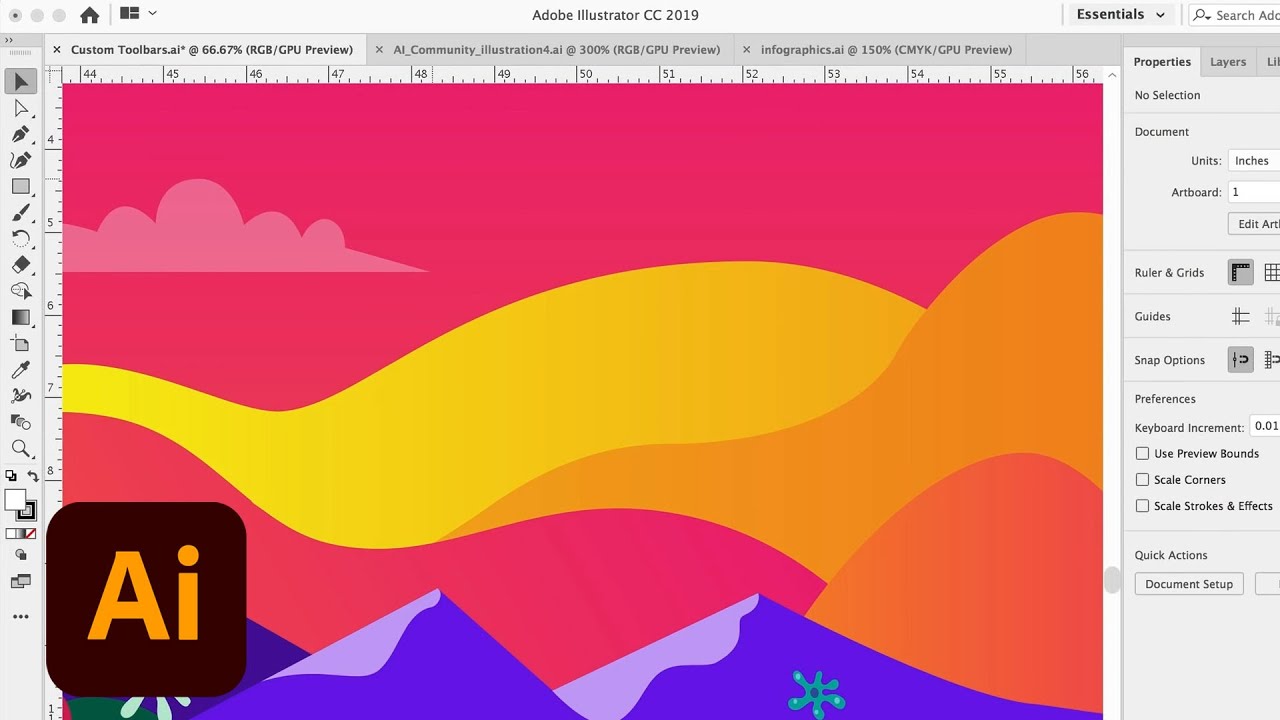
Task: Close the AI_Community_illustration4.ai tab
Action: tap(379, 49)
